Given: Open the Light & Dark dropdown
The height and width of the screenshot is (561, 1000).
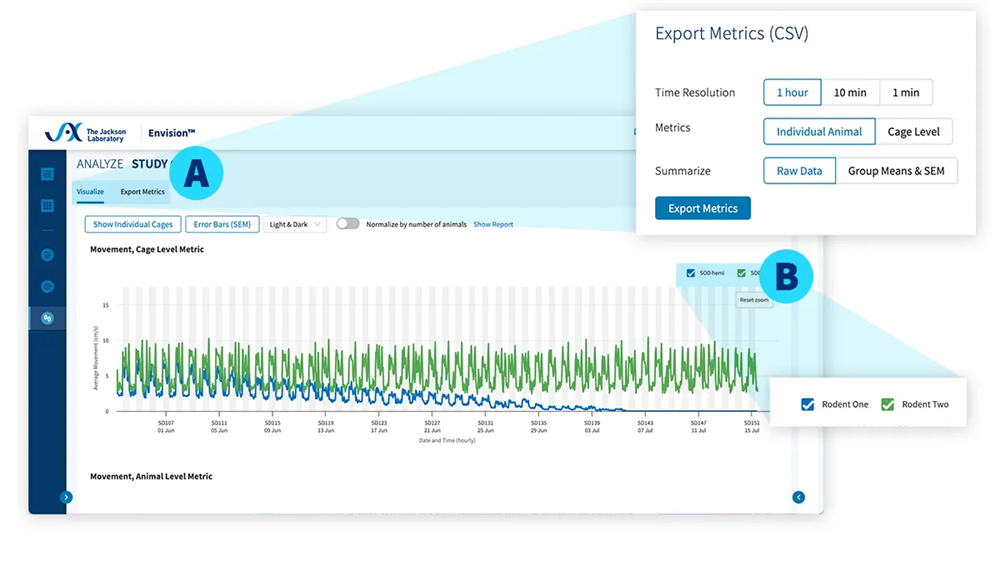Looking at the screenshot, I should point(295,225).
